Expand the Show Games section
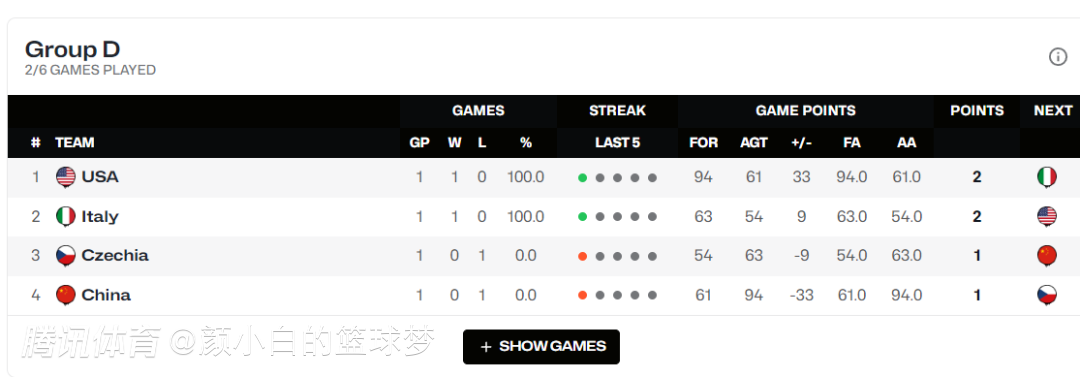 click(x=541, y=347)
